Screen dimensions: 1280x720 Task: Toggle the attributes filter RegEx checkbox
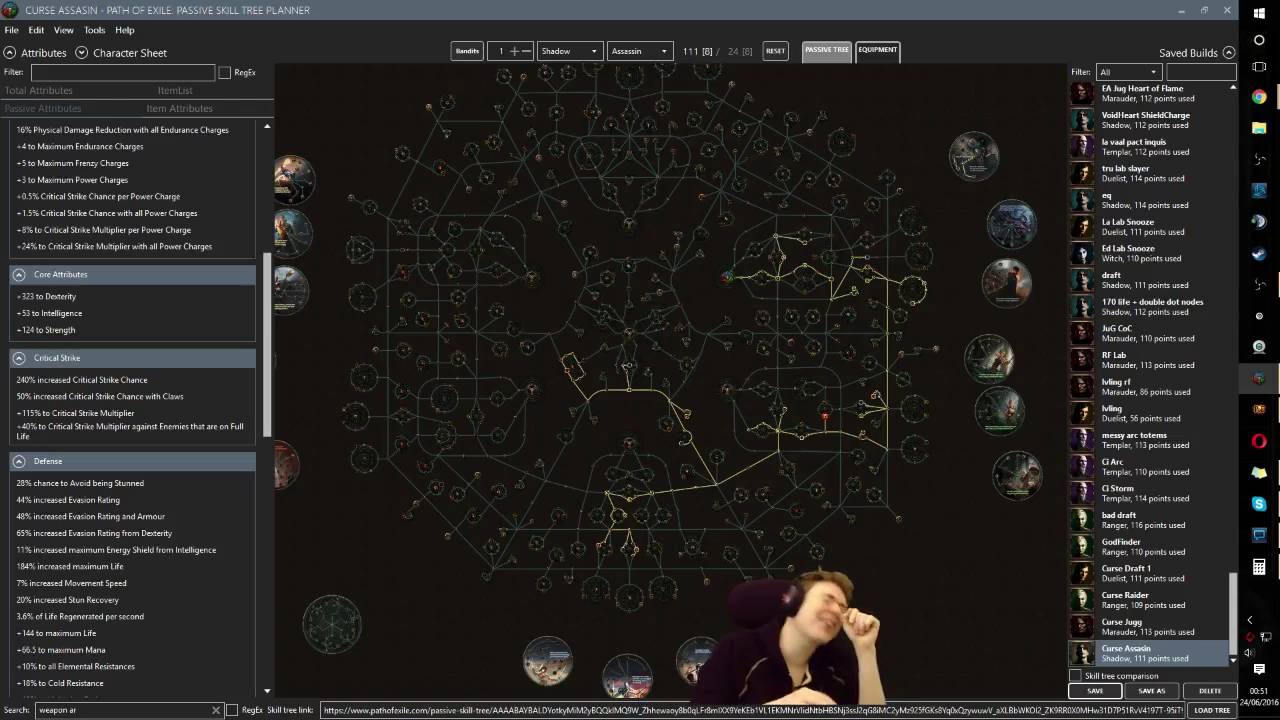click(225, 73)
